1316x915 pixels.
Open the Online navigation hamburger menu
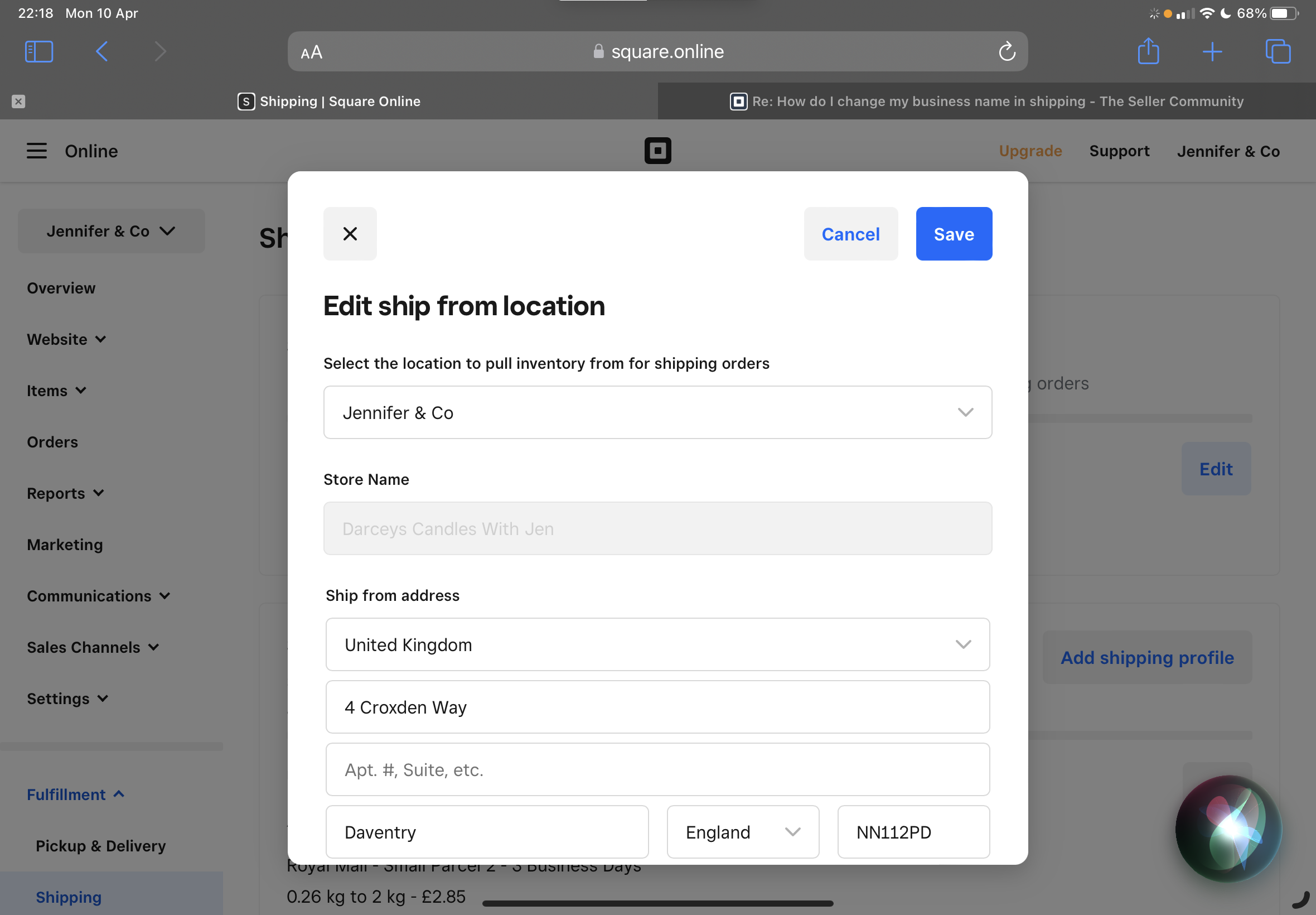click(37, 151)
